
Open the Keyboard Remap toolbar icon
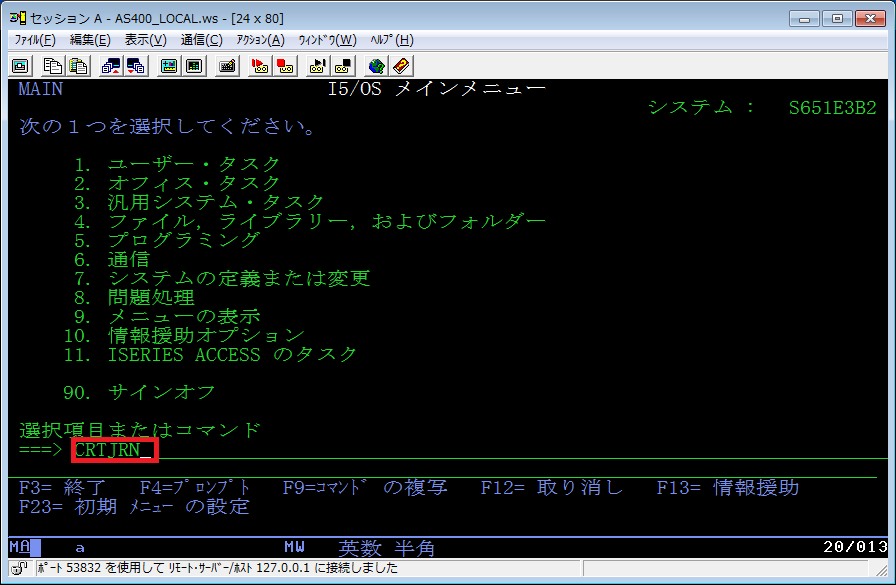click(x=227, y=66)
